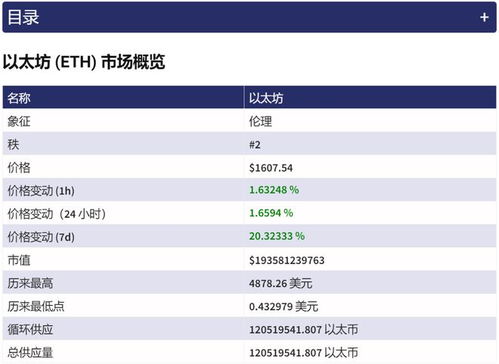This screenshot has height=364, width=499.
Task: Click the 以太坊 (ETH) 市场概览 heading
Action: pos(84,62)
